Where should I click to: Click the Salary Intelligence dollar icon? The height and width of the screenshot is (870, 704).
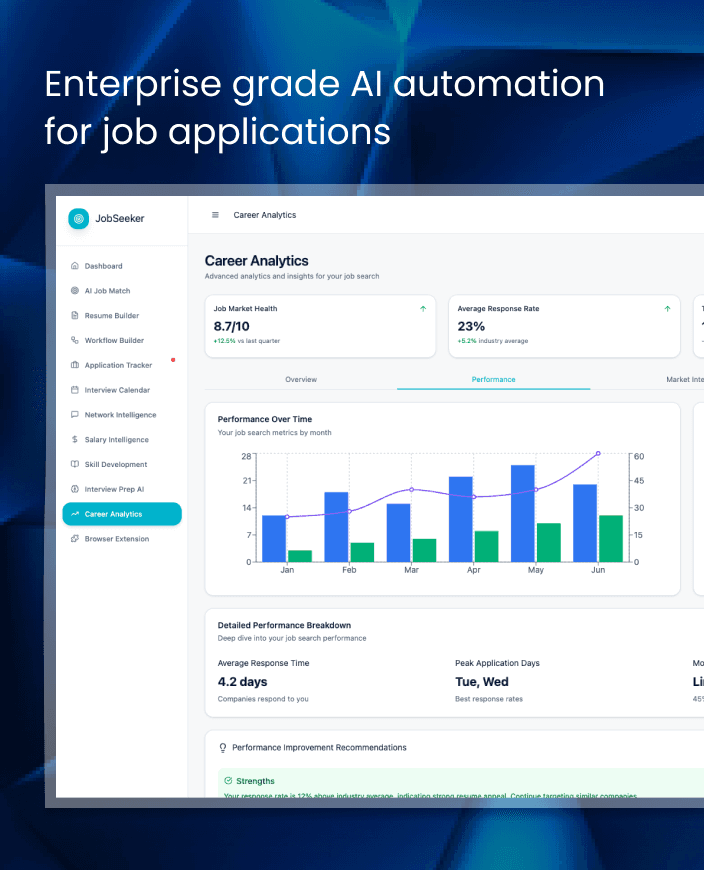click(75, 439)
